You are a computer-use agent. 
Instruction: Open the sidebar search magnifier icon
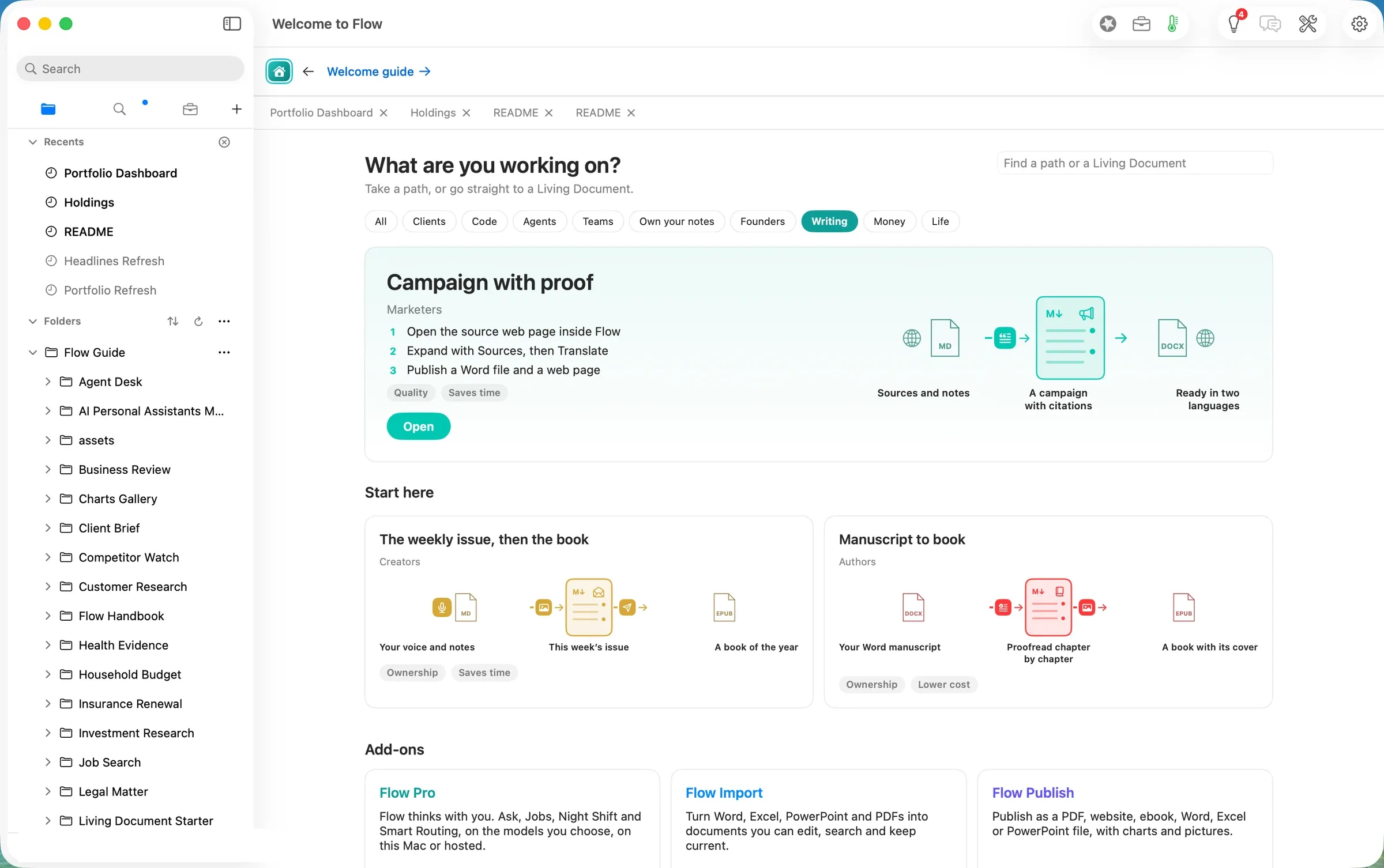click(x=119, y=109)
